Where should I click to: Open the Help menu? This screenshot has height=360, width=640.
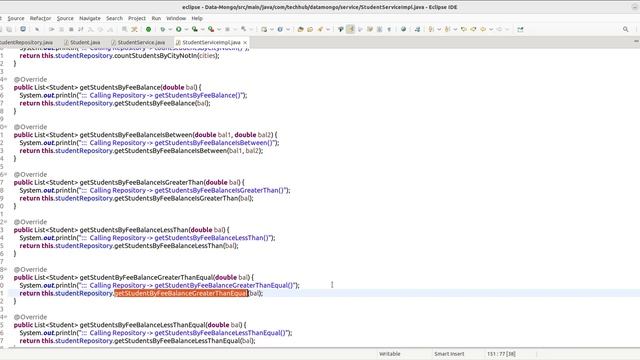(x=197, y=18)
